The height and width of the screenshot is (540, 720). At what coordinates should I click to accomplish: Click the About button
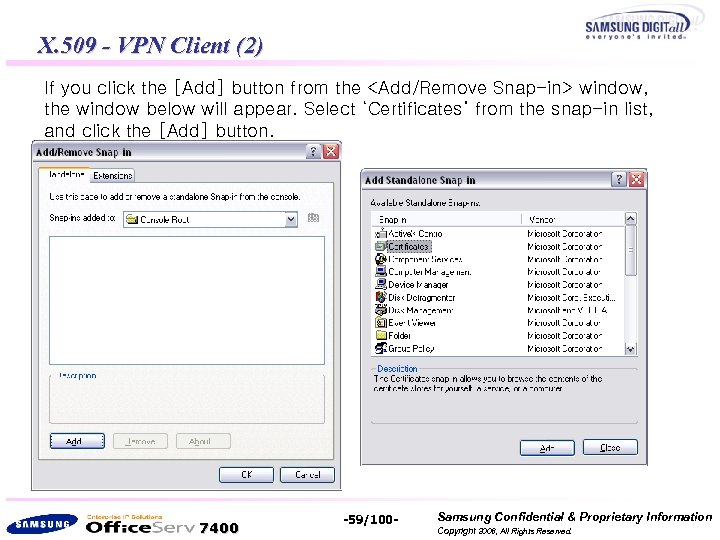[x=203, y=441]
